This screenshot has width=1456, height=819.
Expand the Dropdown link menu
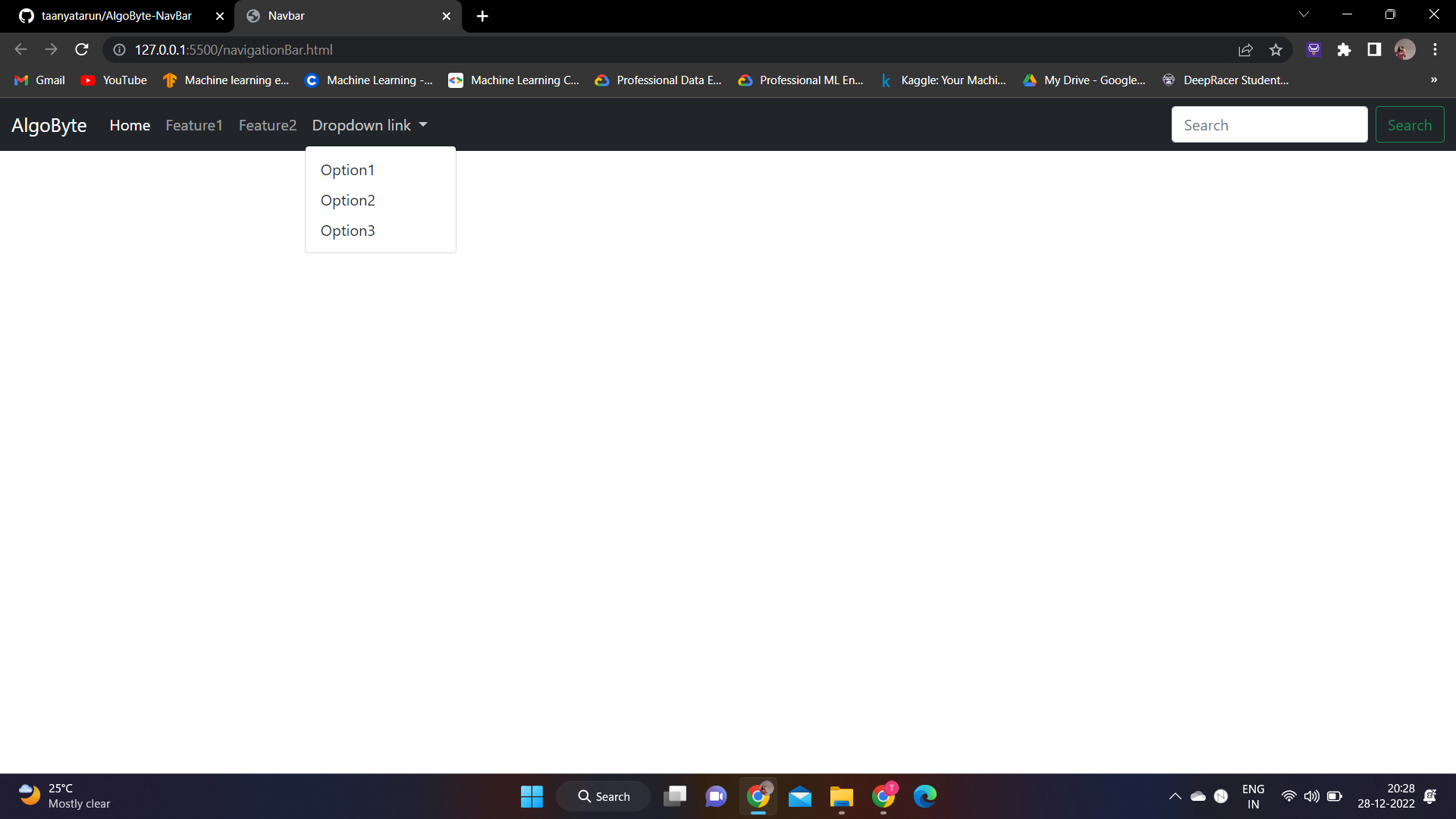point(369,125)
